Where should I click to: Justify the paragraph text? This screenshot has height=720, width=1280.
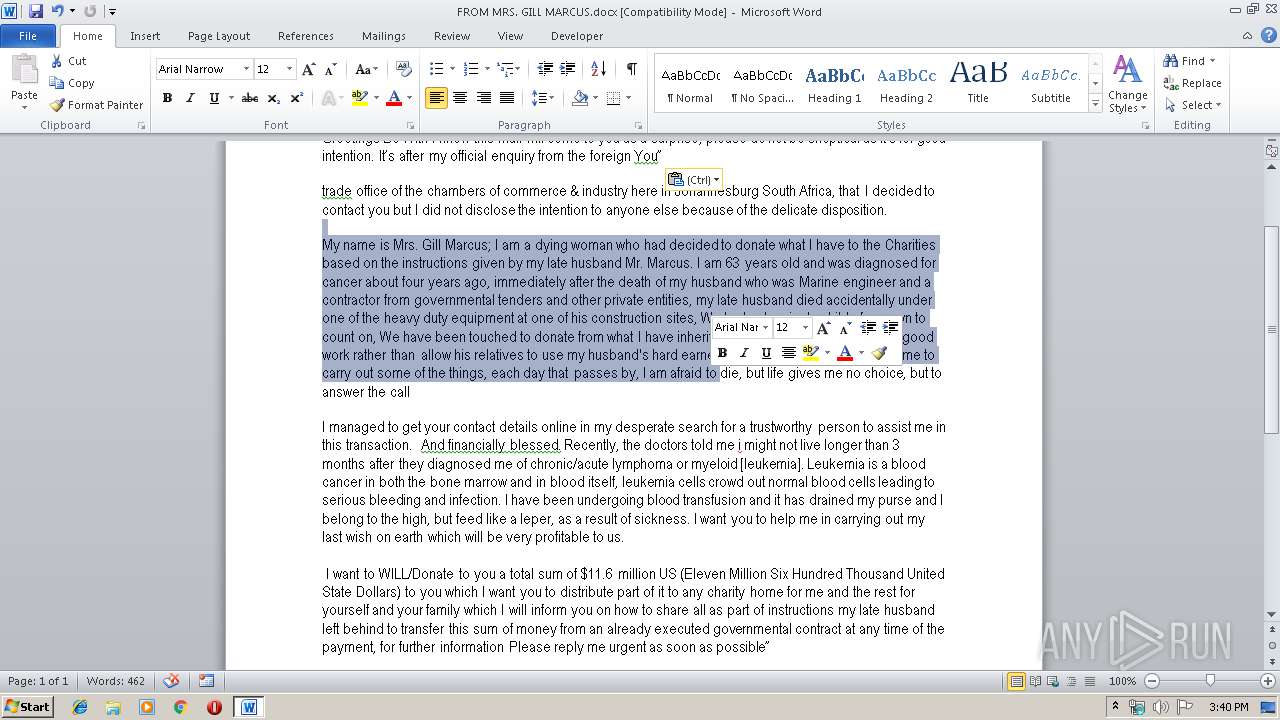[508, 98]
